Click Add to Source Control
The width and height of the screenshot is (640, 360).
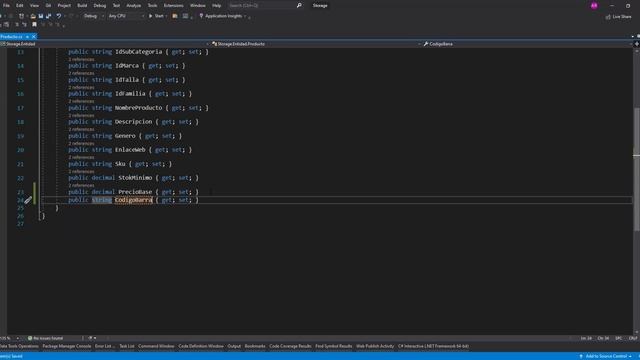click(606, 356)
